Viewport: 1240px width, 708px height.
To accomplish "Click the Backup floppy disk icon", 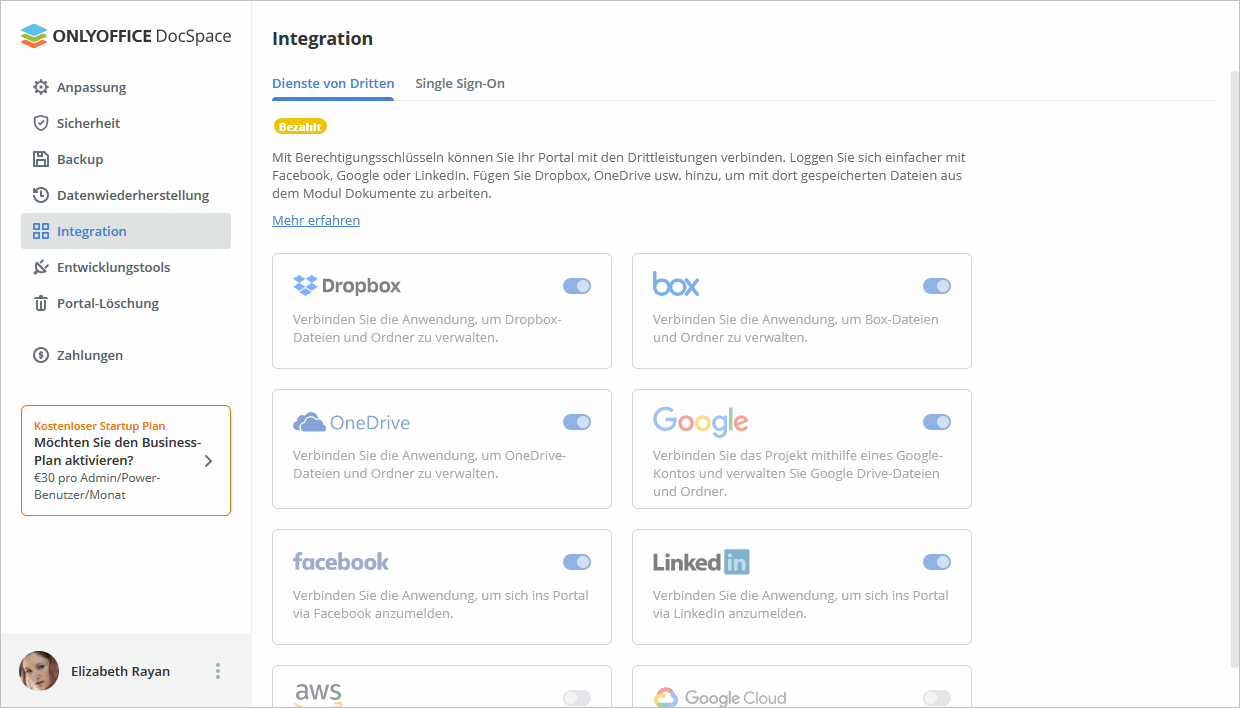I will tap(41, 159).
